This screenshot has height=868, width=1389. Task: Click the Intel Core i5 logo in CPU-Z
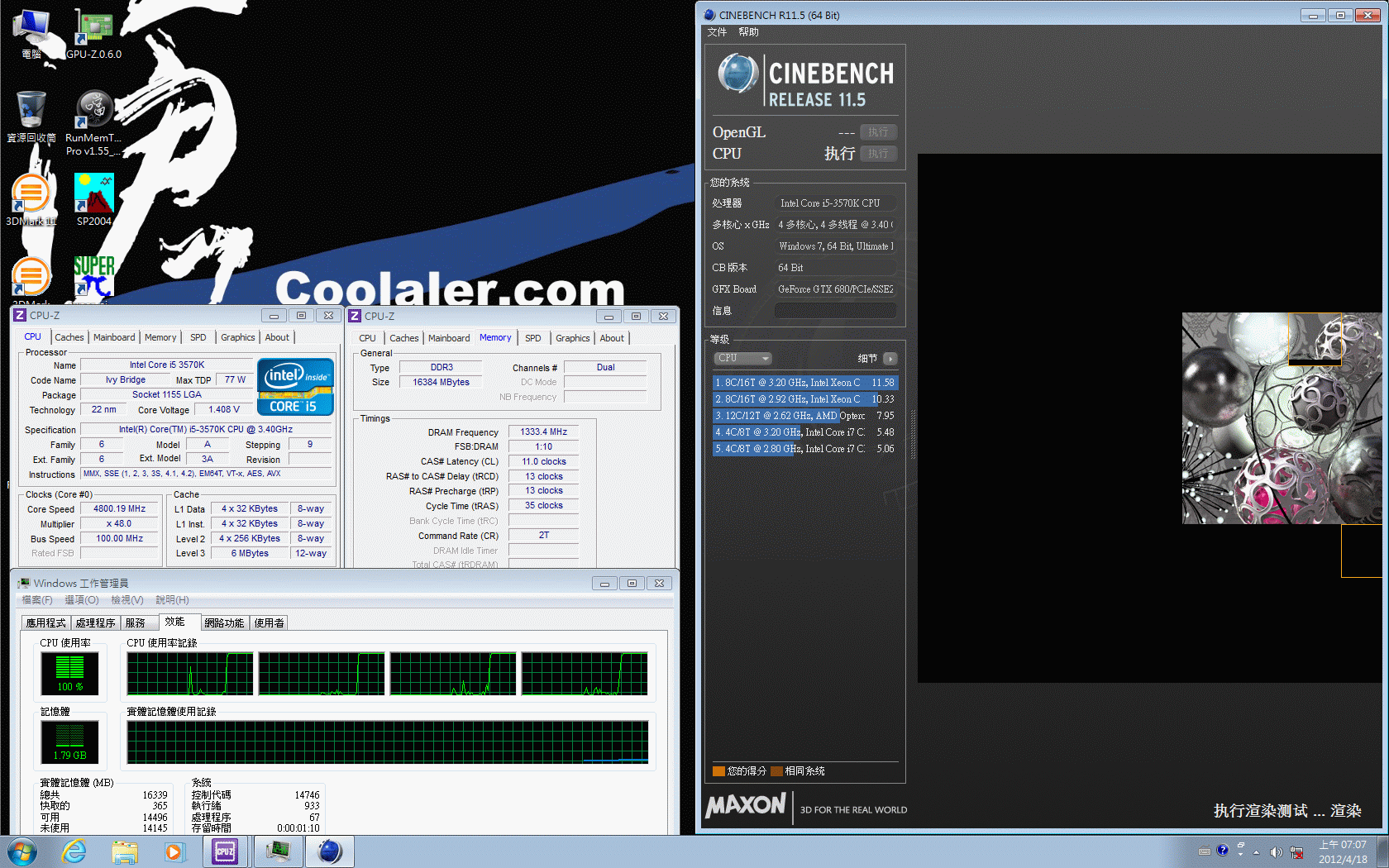[295, 386]
